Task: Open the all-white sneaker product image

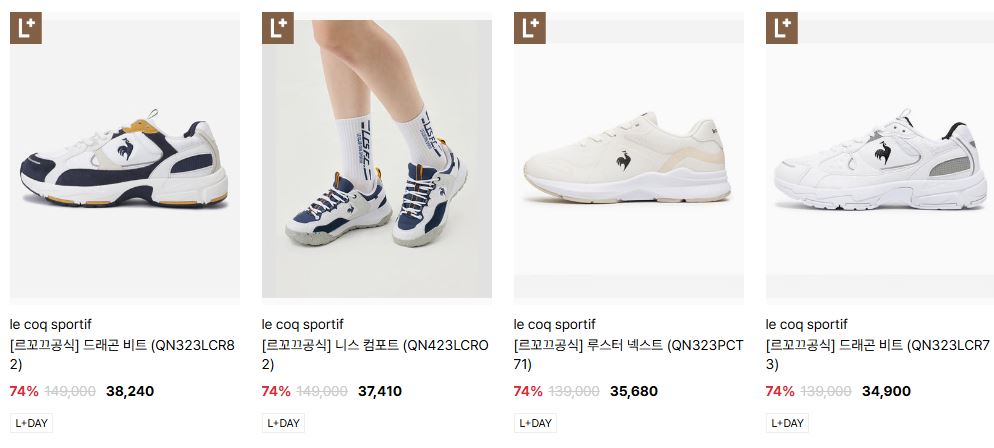Action: click(x=880, y=158)
